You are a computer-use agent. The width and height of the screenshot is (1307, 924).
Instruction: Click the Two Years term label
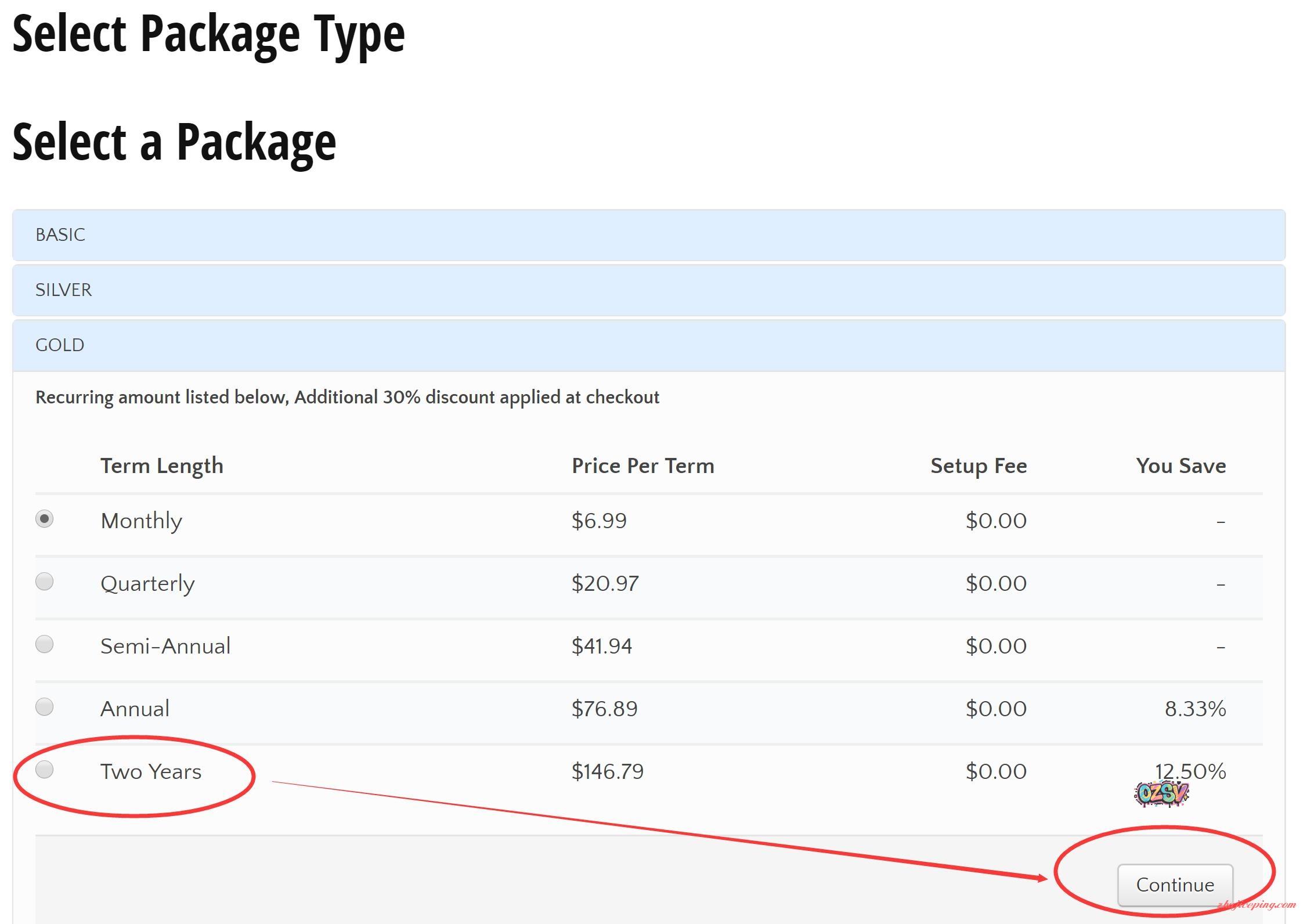tap(151, 771)
